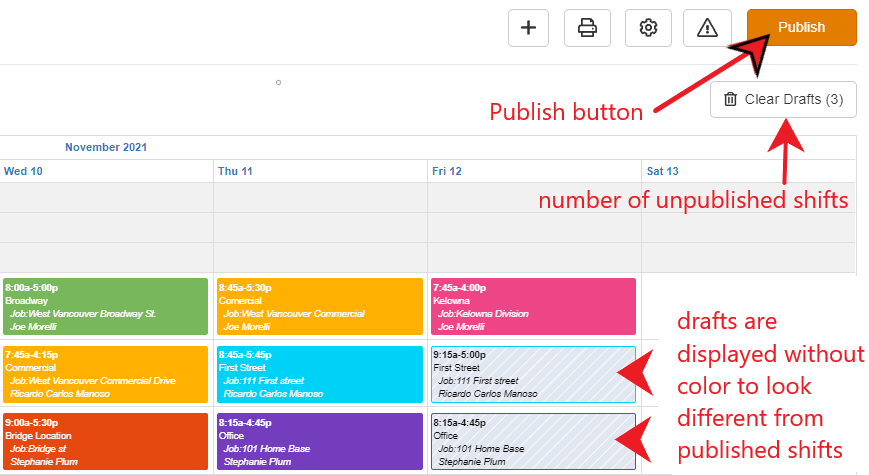
Task: Open Thu Office 8:15a-4:45p purple shift
Action: [320, 441]
